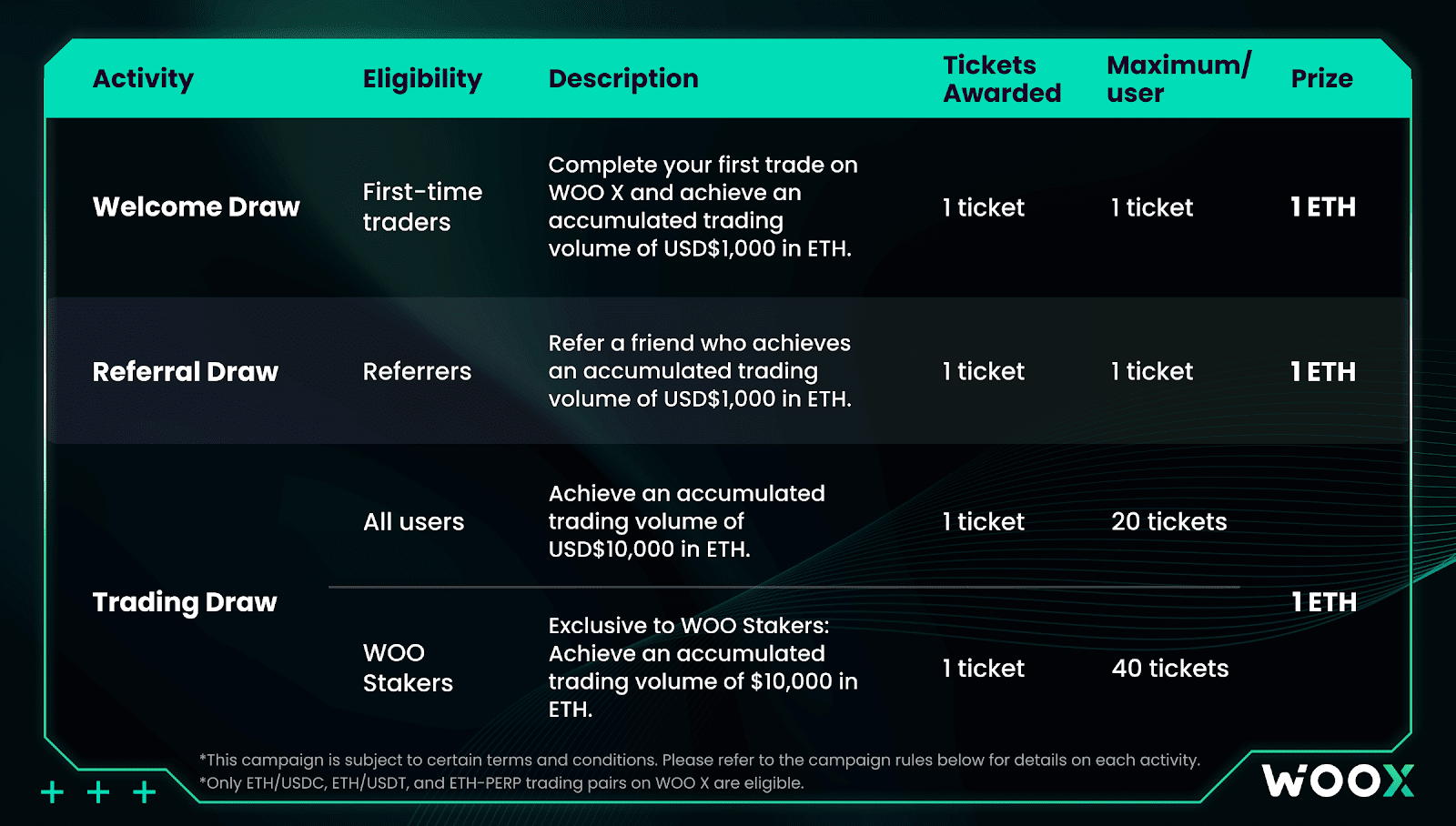
Task: Click the Trading Draw activity label
Action: [185, 602]
